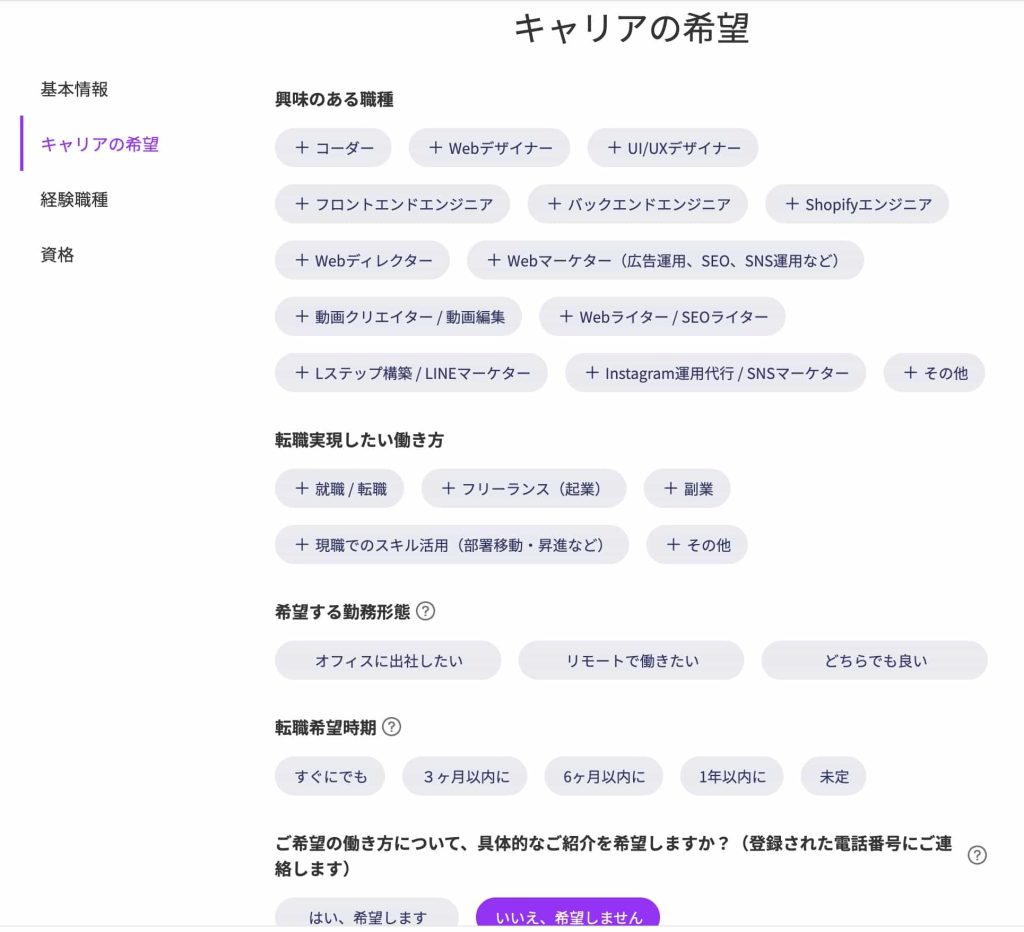Screen dimensions: 1024x932
Task: Select リモートで働きたい
Action: [630, 660]
